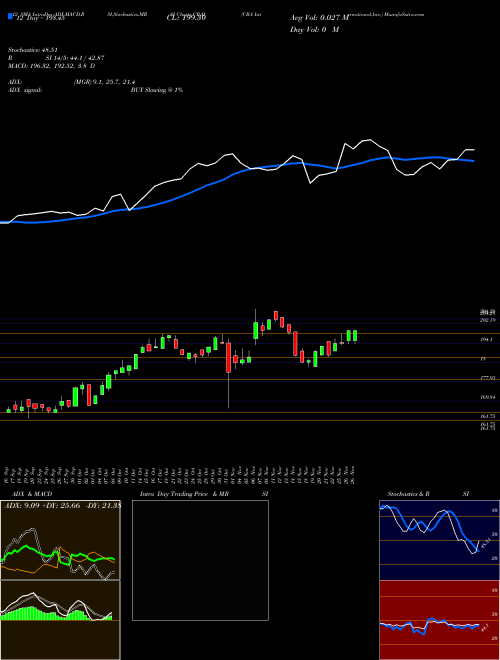Click the Day Vol: 0 M text
500x660 pixels.
pos(314,29)
